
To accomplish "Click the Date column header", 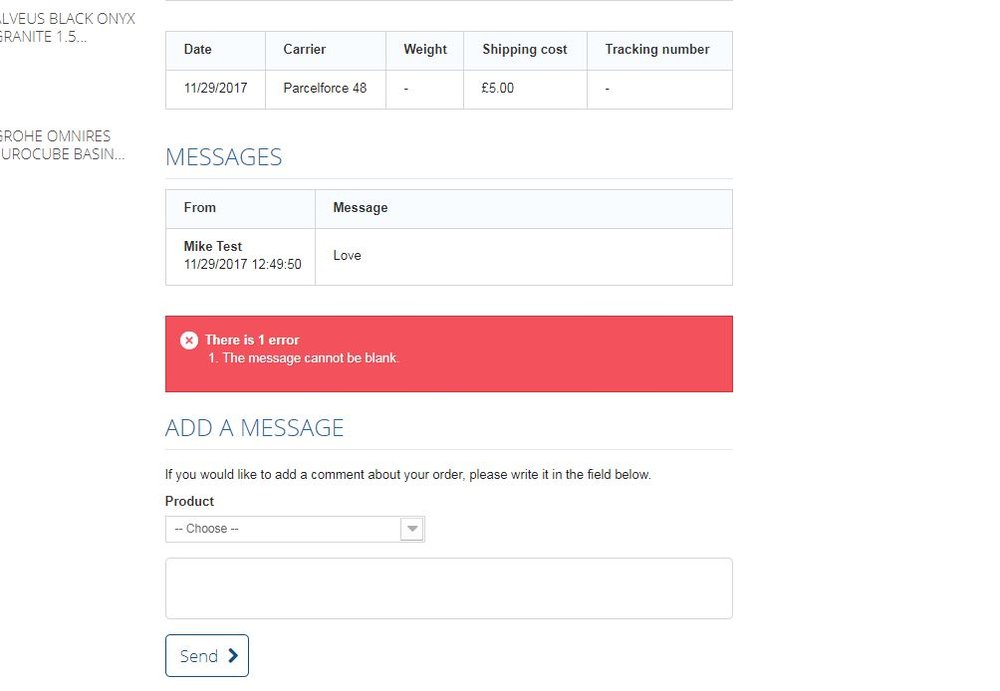I will coord(198,49).
